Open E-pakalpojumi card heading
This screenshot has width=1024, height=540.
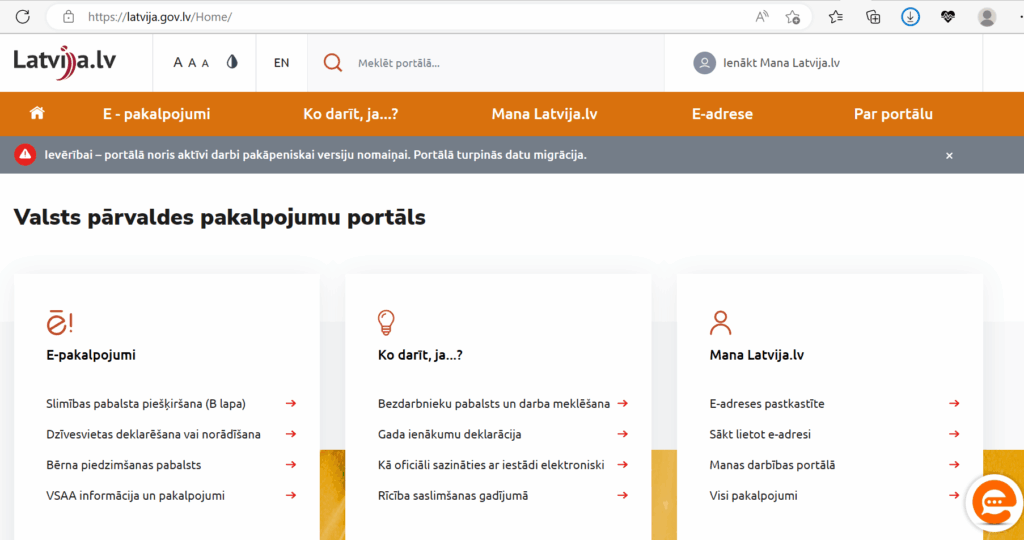point(91,355)
